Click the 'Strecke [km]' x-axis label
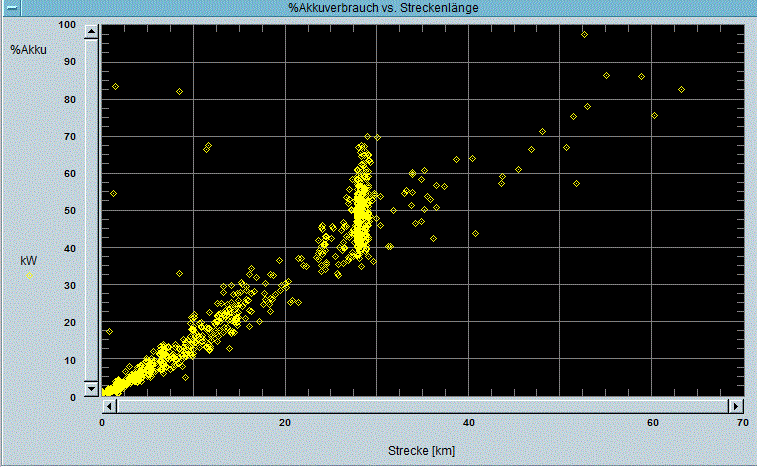This screenshot has width=757, height=467. (x=420, y=451)
